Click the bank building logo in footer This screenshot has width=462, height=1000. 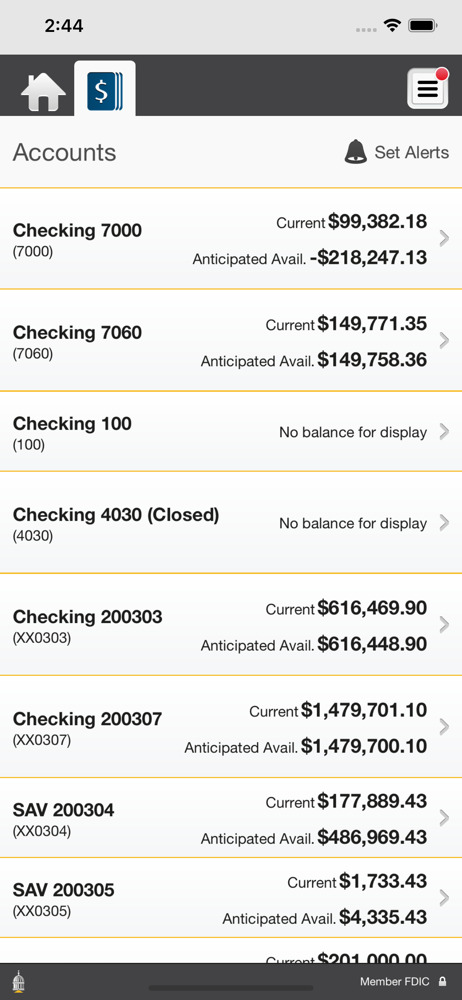(x=19, y=981)
